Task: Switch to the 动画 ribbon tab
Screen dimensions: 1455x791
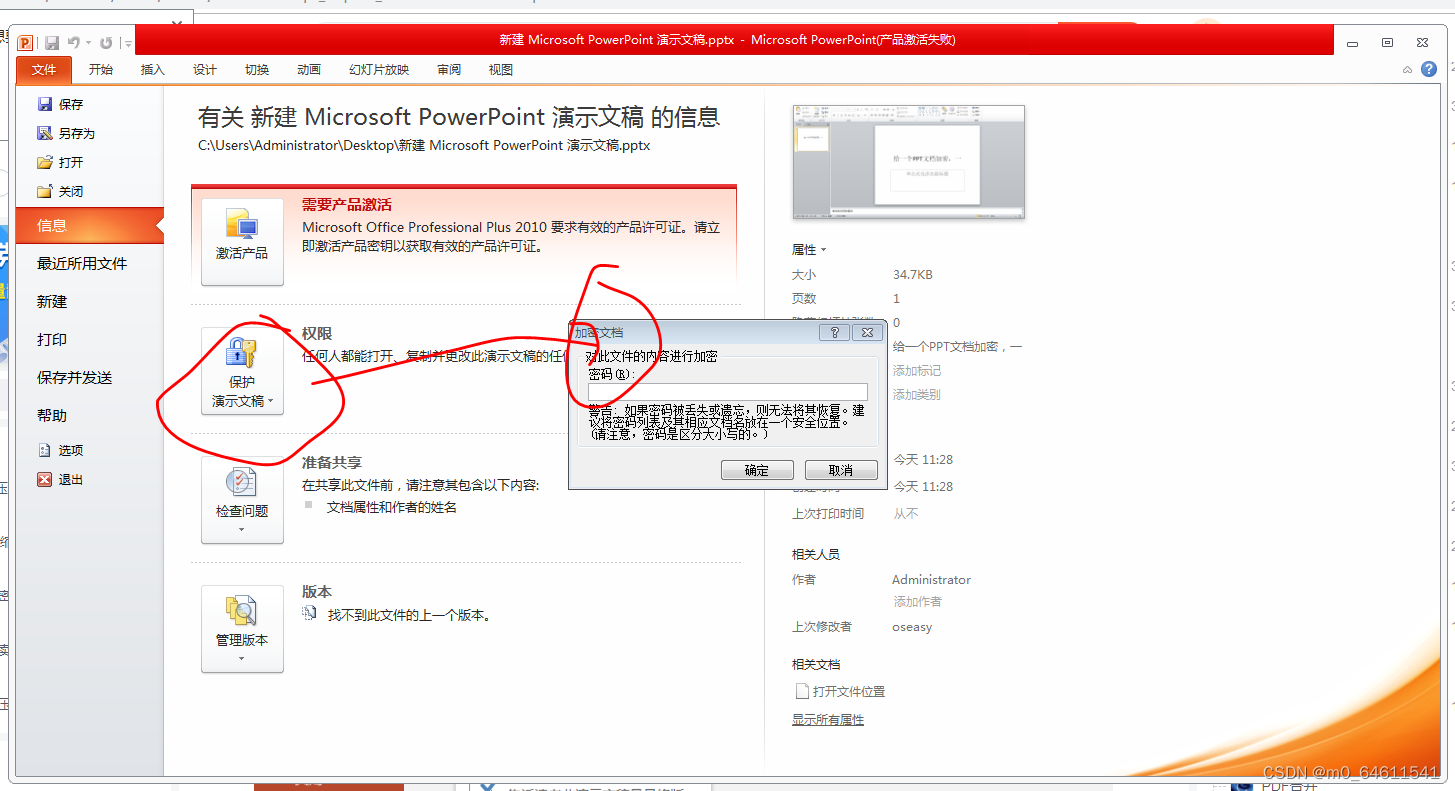Action: click(309, 70)
